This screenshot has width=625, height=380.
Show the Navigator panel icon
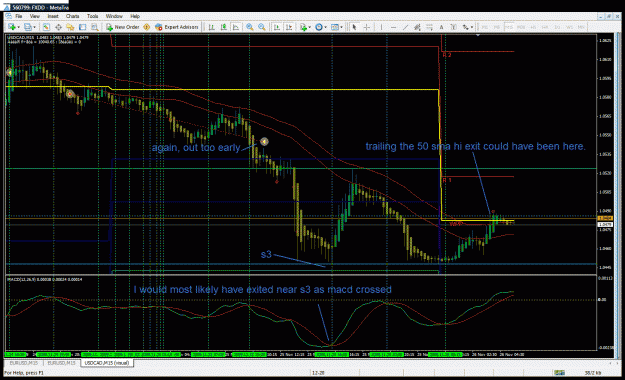tap(70, 27)
